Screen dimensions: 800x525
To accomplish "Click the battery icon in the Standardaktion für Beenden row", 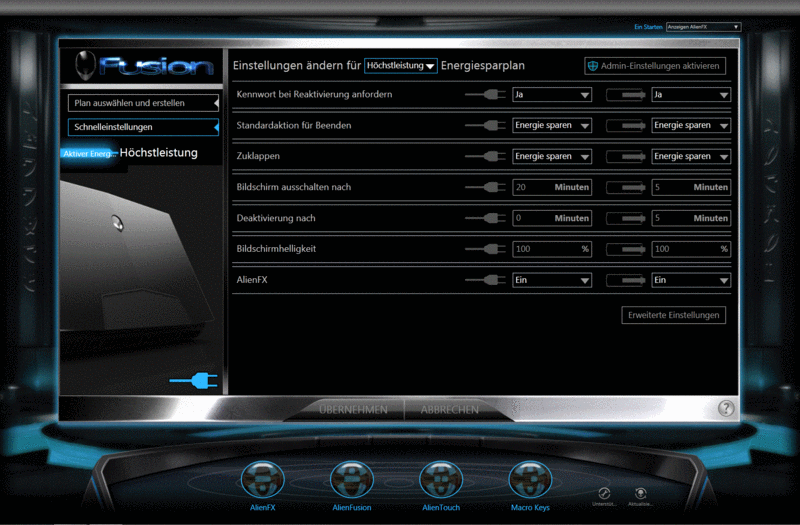I will coord(626,126).
